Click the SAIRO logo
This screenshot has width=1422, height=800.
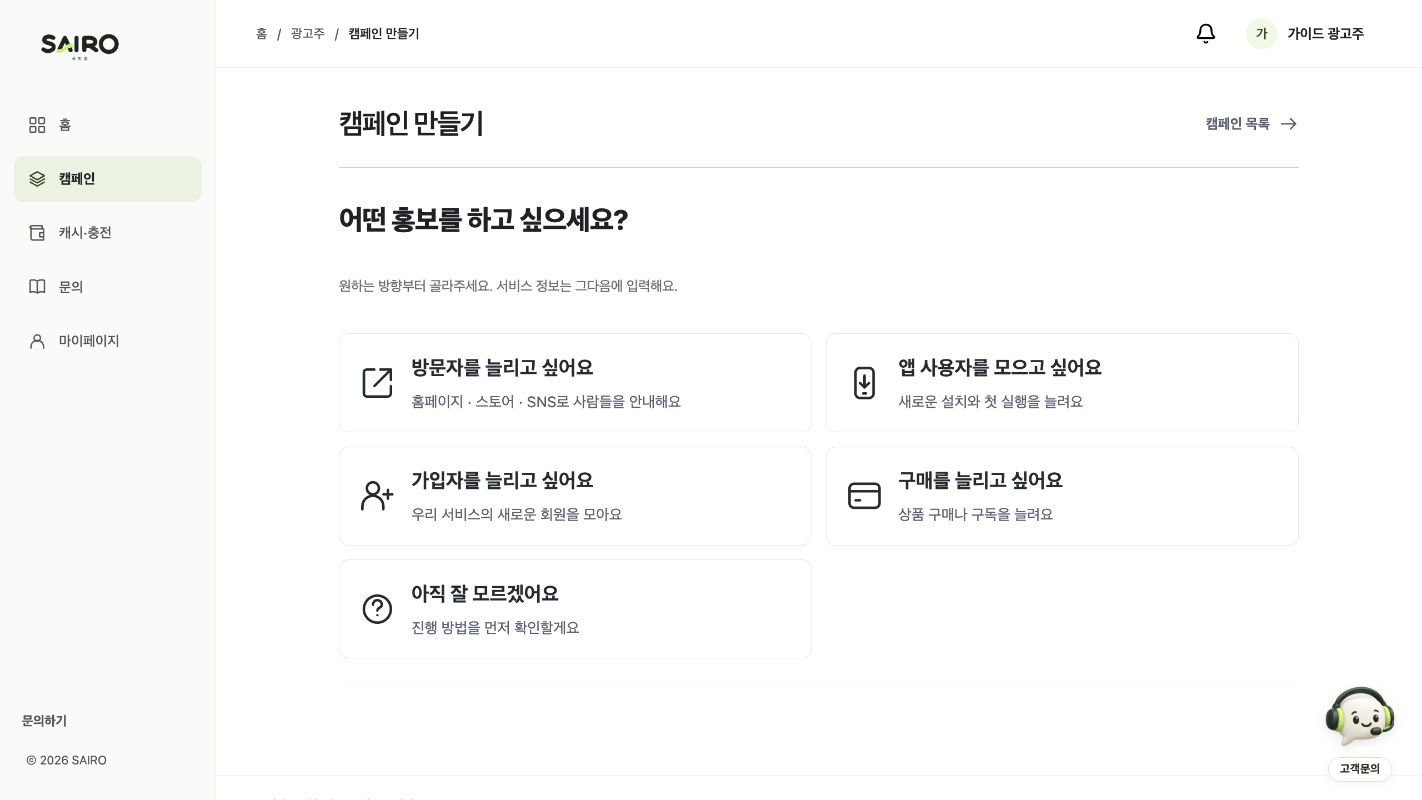pos(80,46)
